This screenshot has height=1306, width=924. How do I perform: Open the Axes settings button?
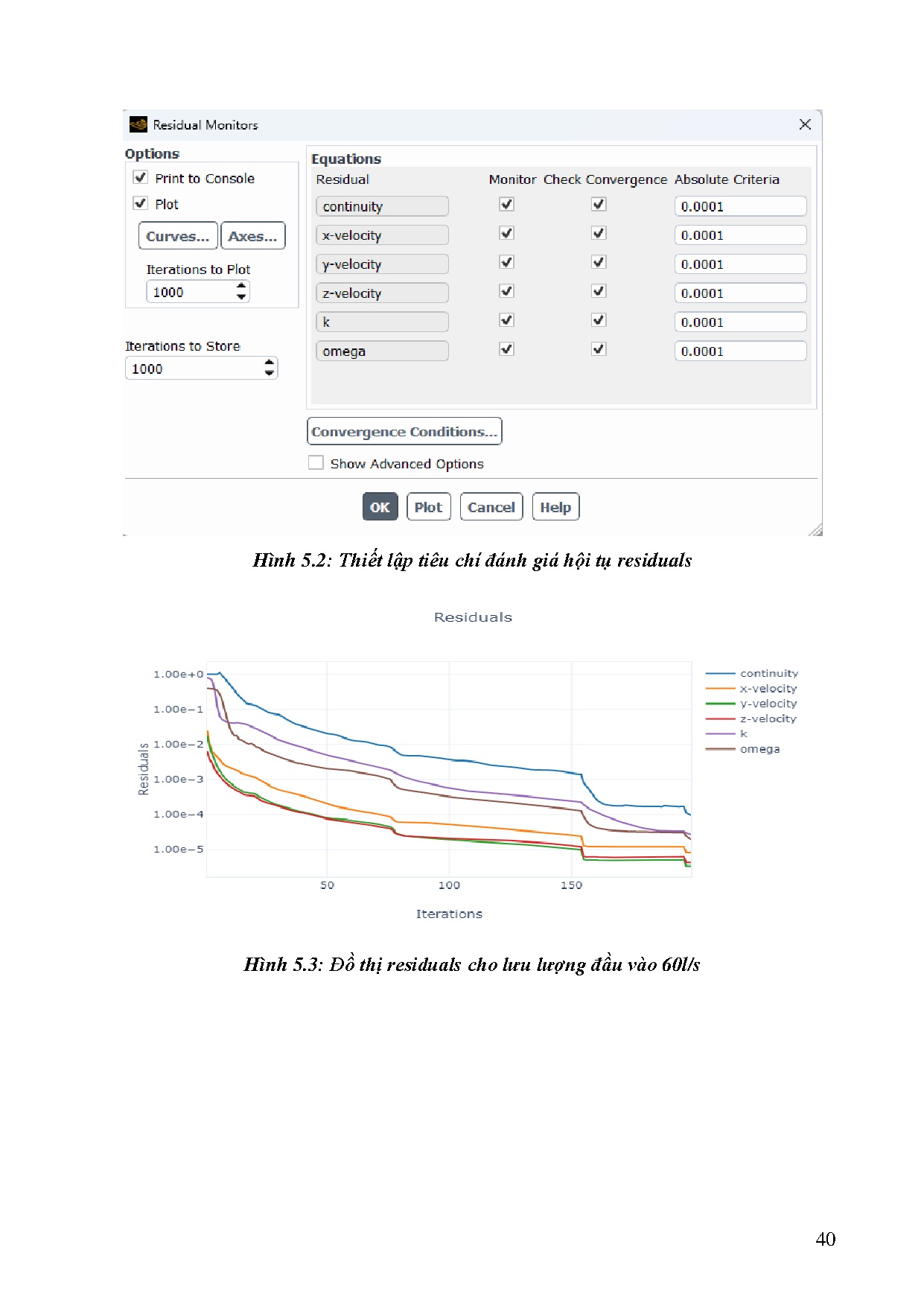click(253, 236)
